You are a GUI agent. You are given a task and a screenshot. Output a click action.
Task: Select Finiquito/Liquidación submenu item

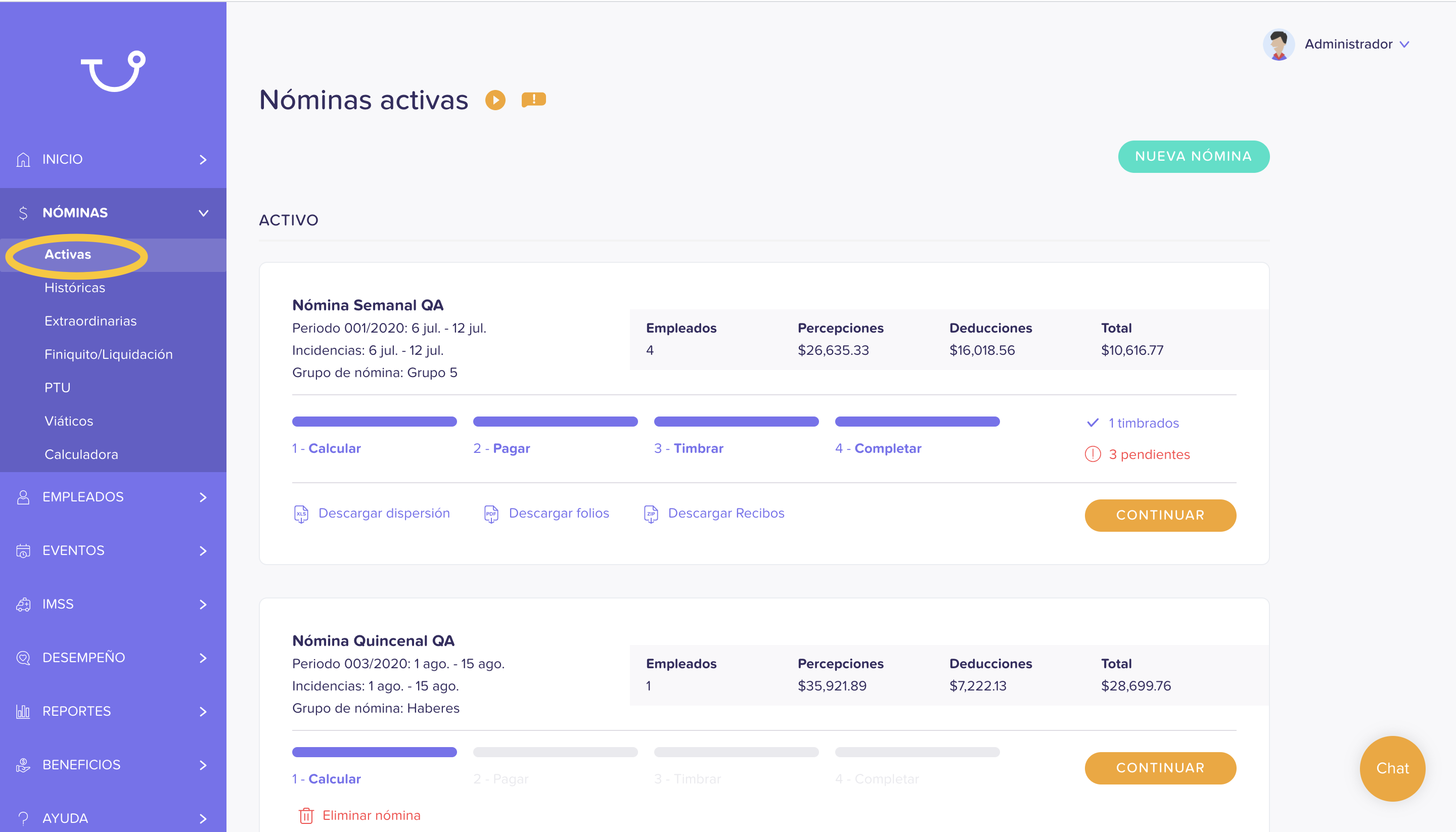tap(109, 354)
